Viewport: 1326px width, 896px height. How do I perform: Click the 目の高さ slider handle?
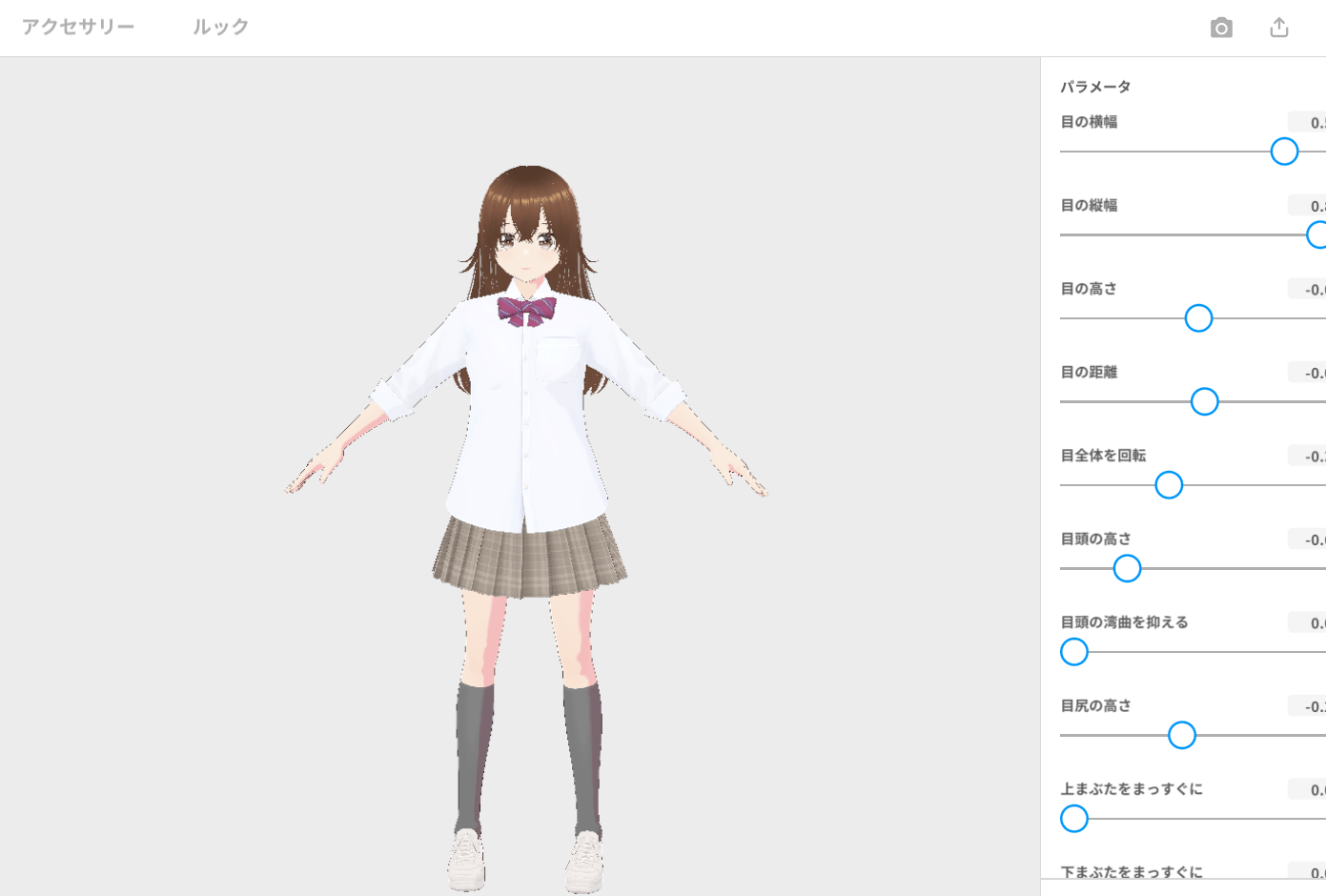pyautogui.click(x=1198, y=318)
